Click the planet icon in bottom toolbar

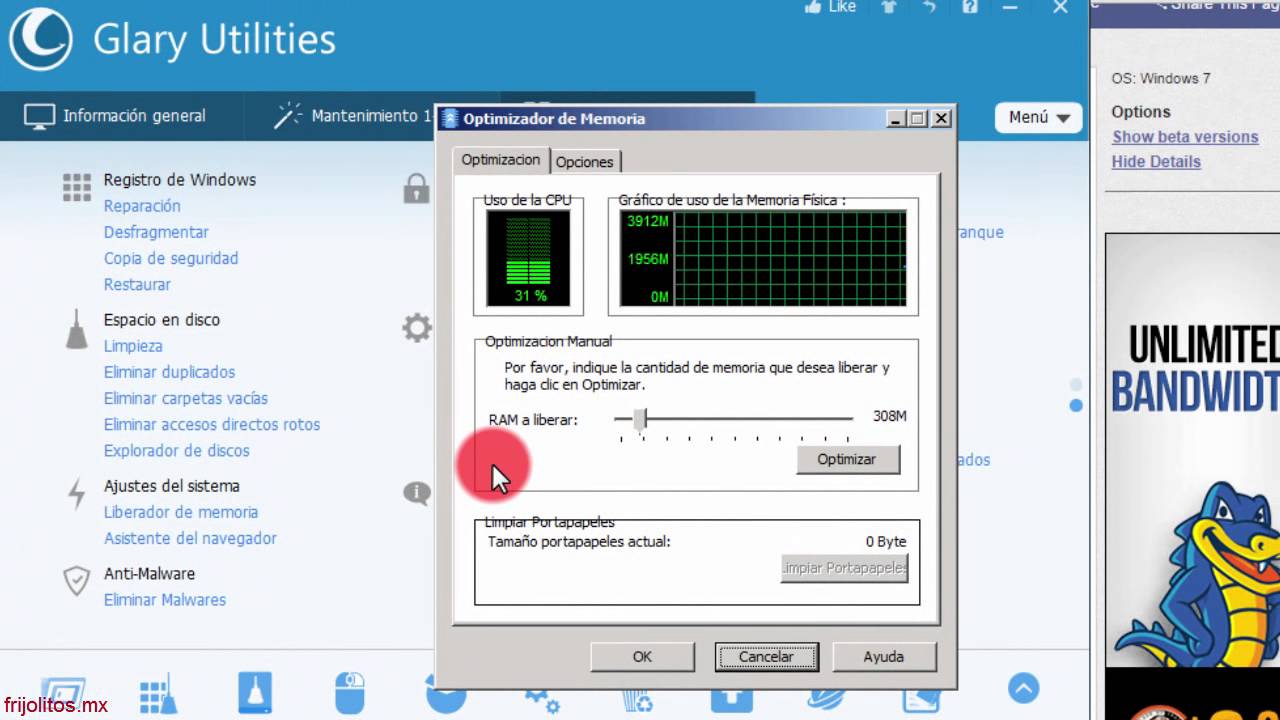(828, 696)
